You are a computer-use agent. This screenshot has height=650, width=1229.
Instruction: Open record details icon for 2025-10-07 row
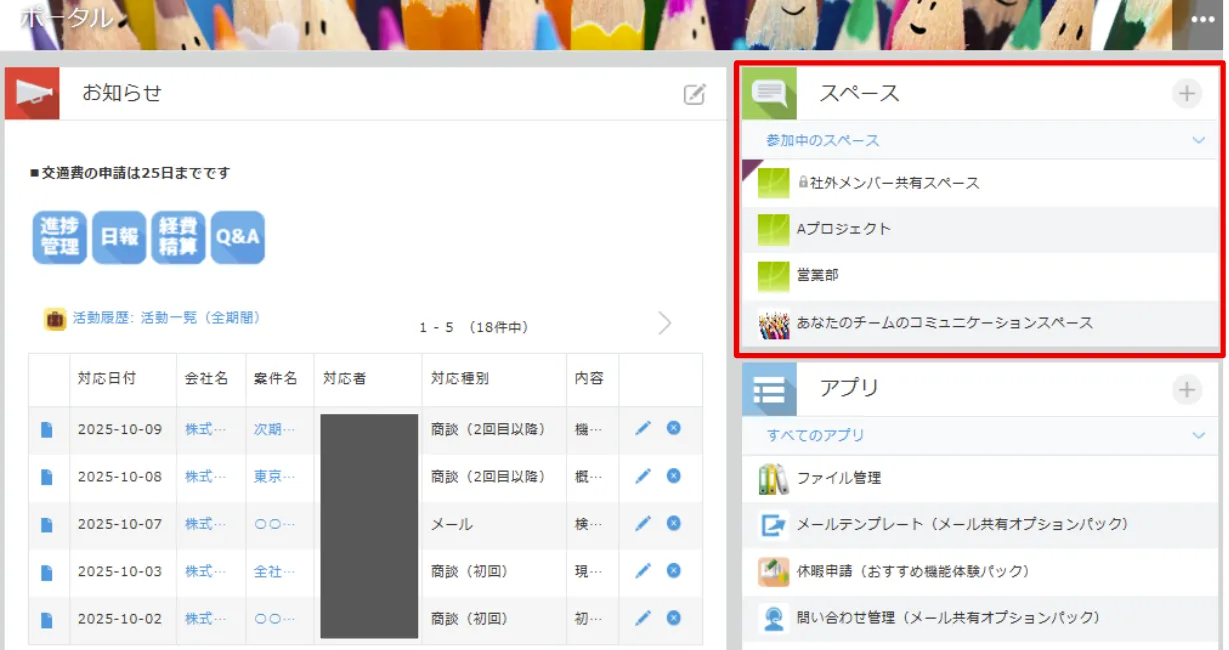pyautogui.click(x=47, y=524)
